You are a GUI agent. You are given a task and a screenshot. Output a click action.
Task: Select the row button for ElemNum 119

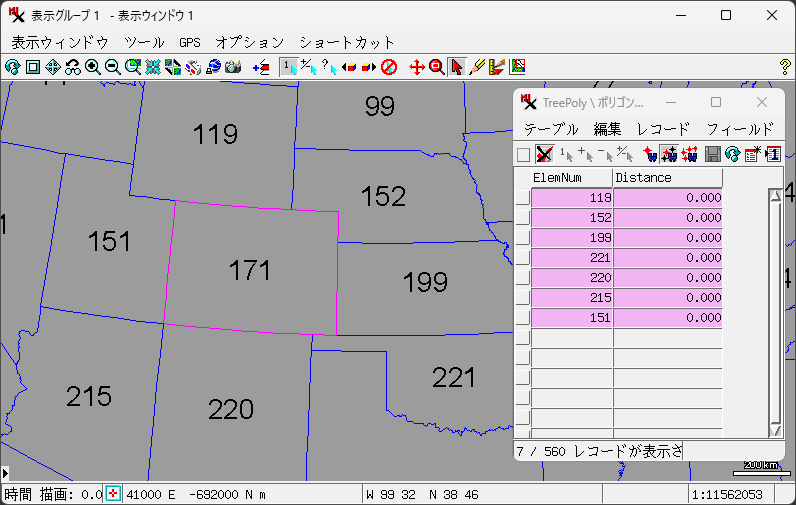point(522,198)
